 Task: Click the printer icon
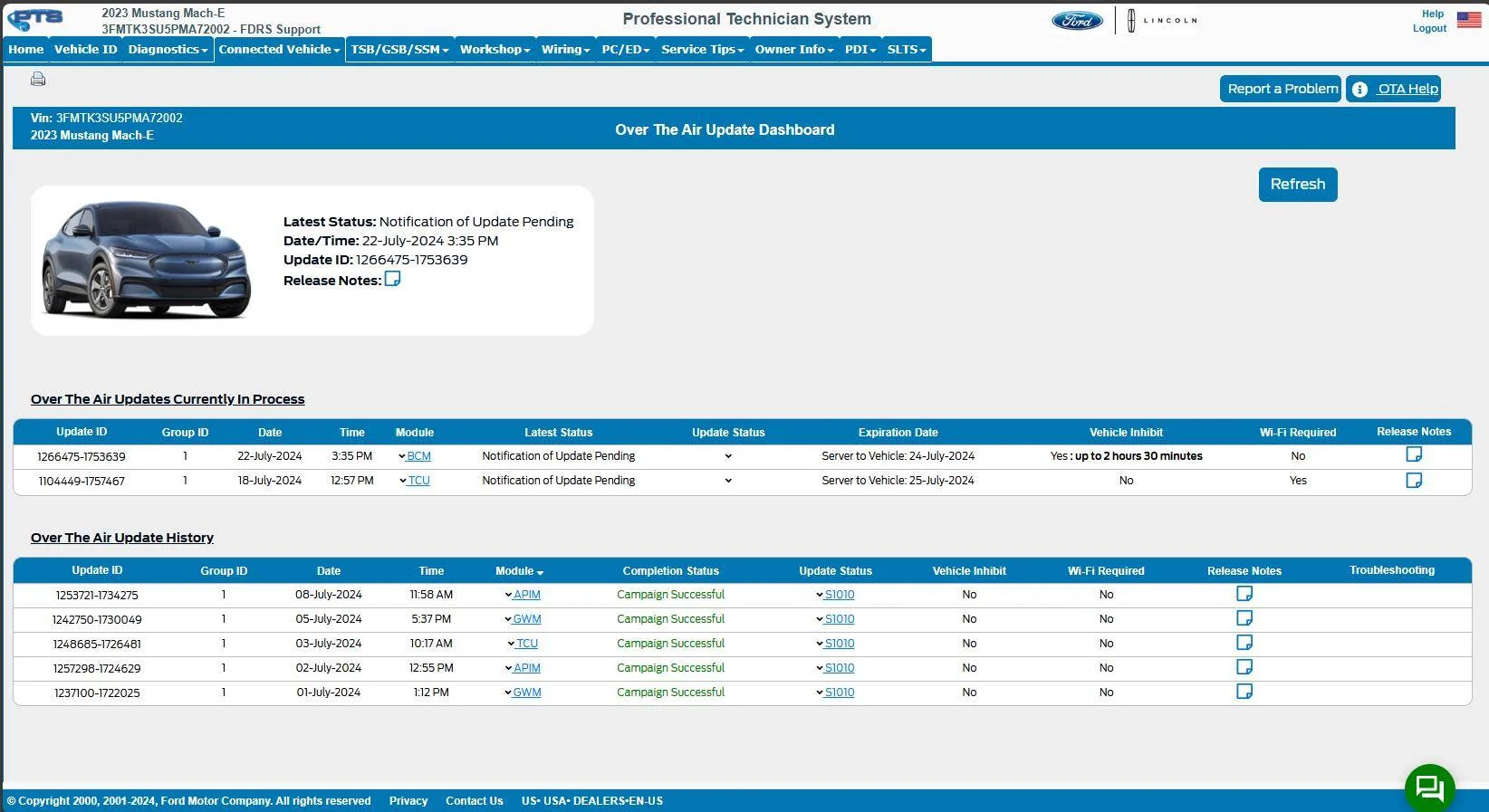point(38,80)
